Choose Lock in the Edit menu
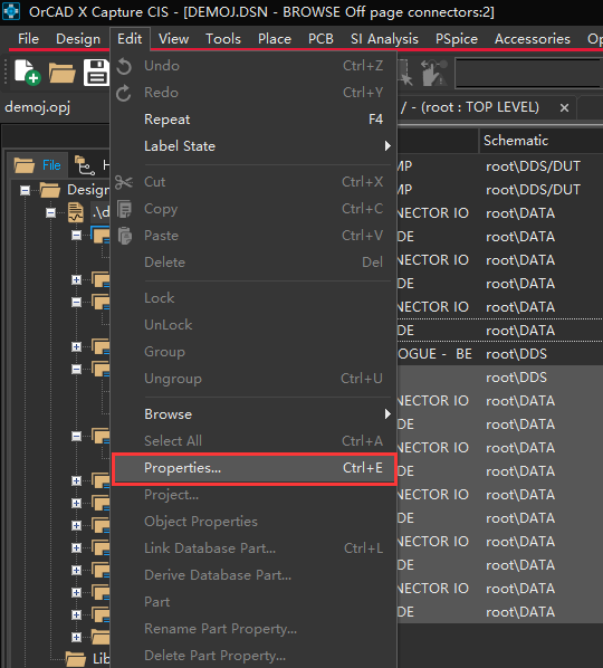The width and height of the screenshot is (603, 668). [x=254, y=298]
